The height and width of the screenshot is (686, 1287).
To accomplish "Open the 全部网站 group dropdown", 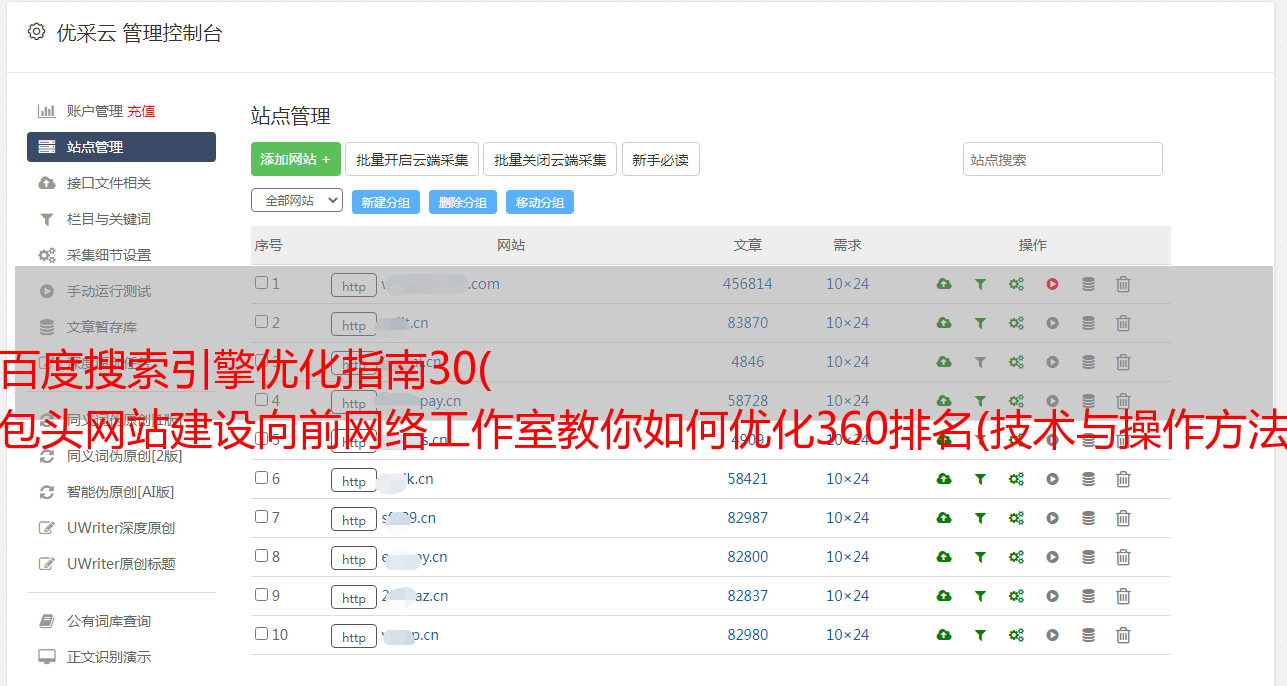I will 297,200.
